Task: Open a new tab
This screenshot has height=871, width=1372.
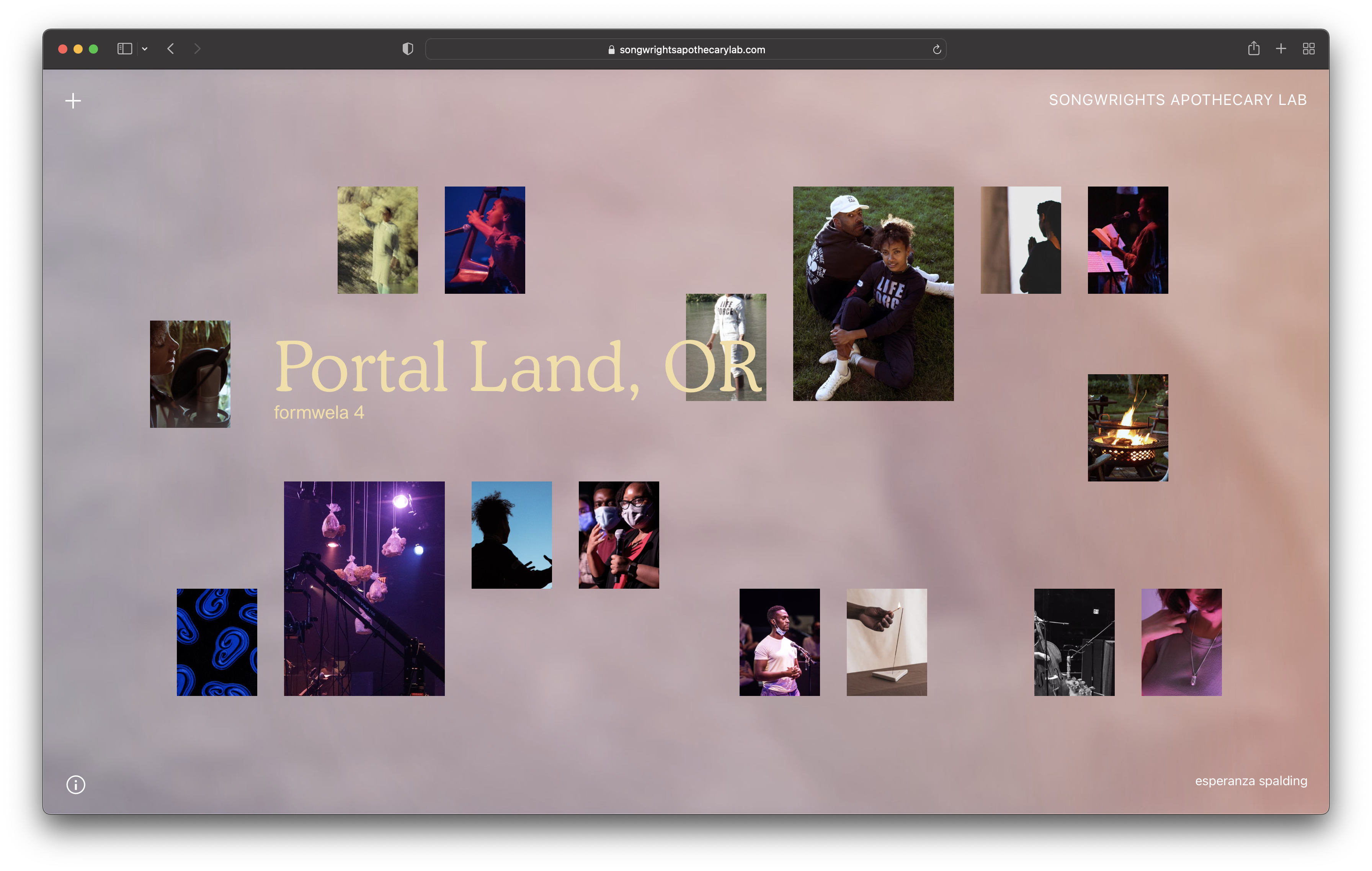Action: [x=1281, y=49]
